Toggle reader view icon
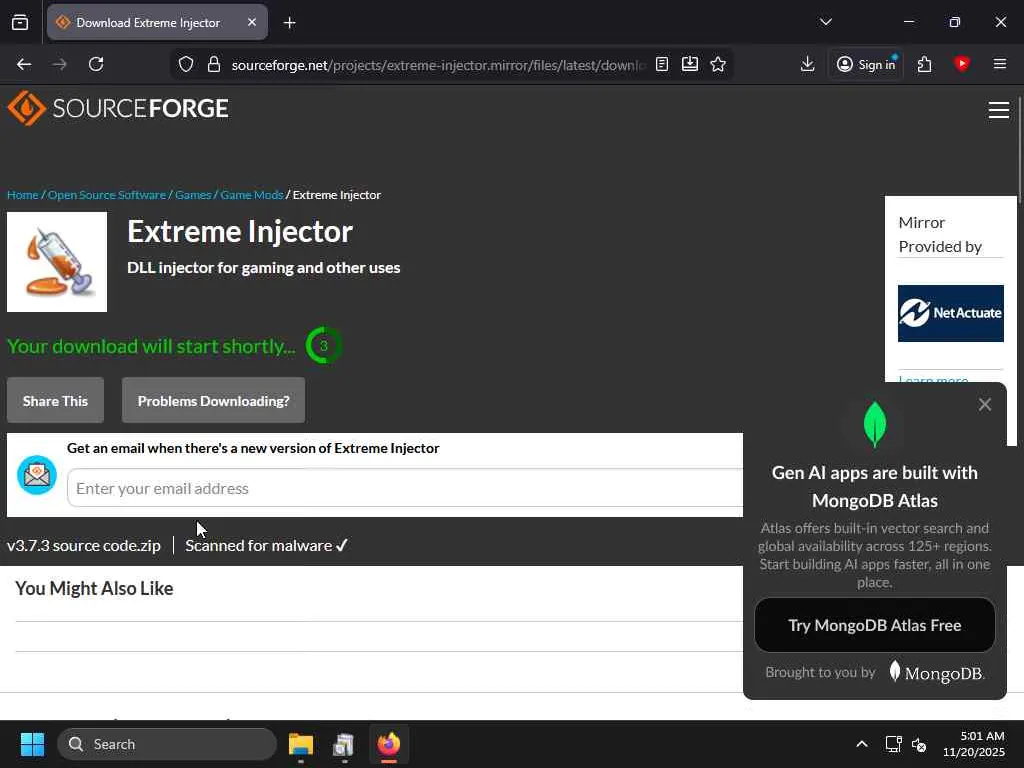The width and height of the screenshot is (1024, 768). pyautogui.click(x=662, y=64)
